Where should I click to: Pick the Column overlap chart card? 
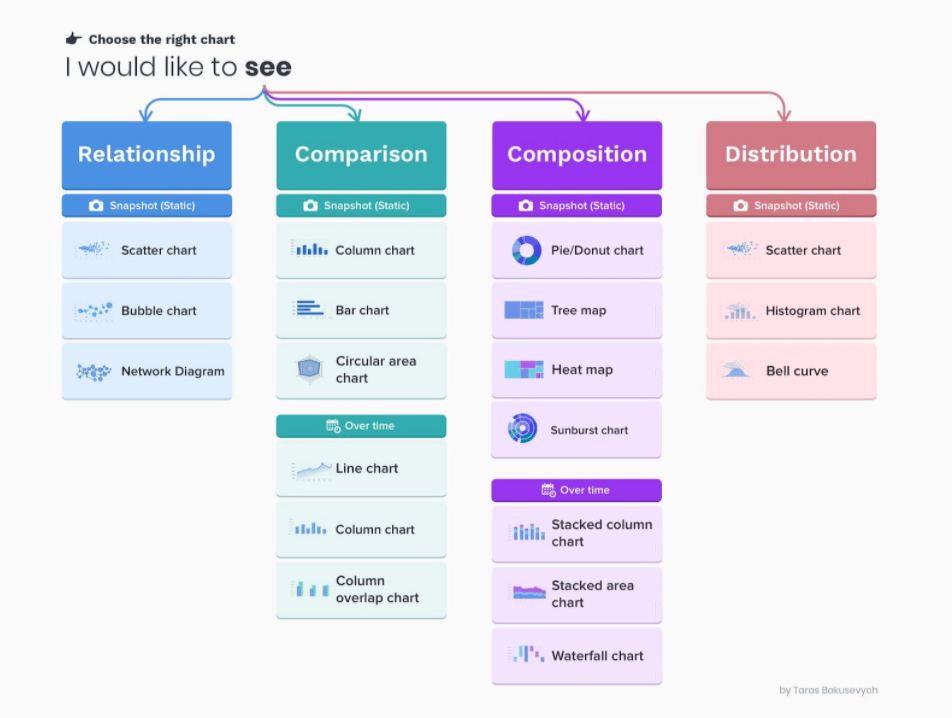click(361, 590)
